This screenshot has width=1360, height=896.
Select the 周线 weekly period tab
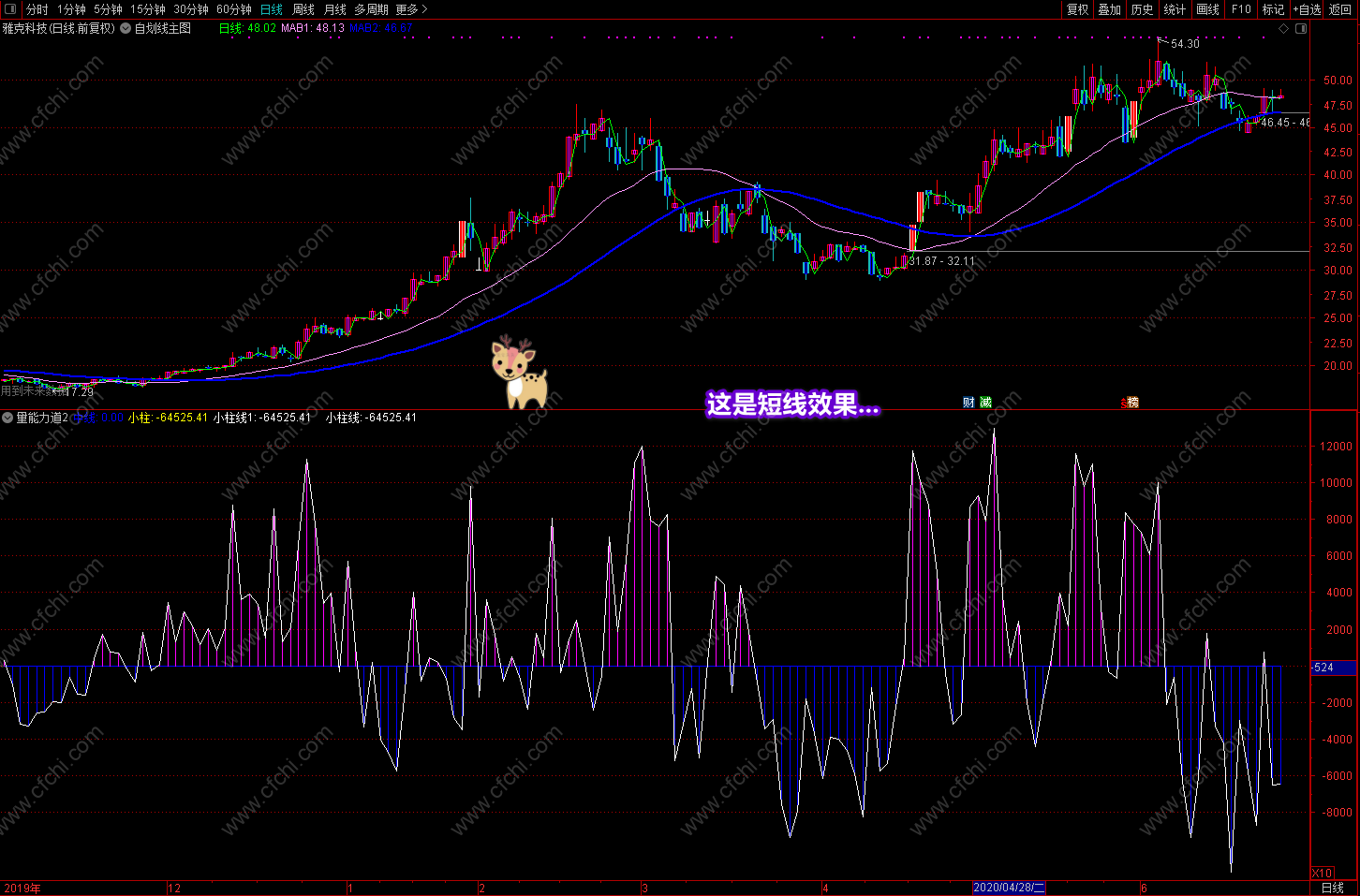pos(303,9)
